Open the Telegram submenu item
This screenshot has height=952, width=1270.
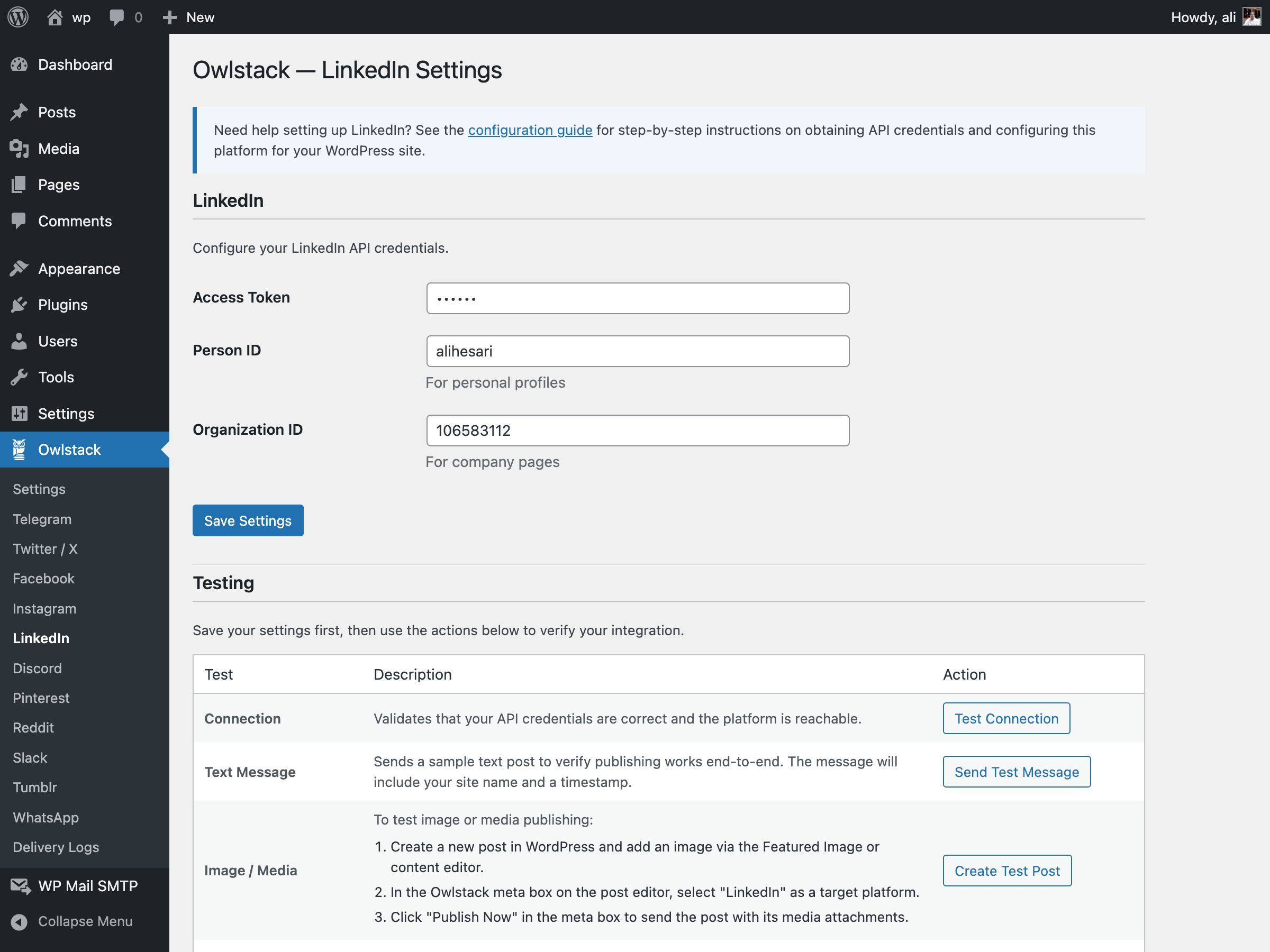tap(42, 519)
